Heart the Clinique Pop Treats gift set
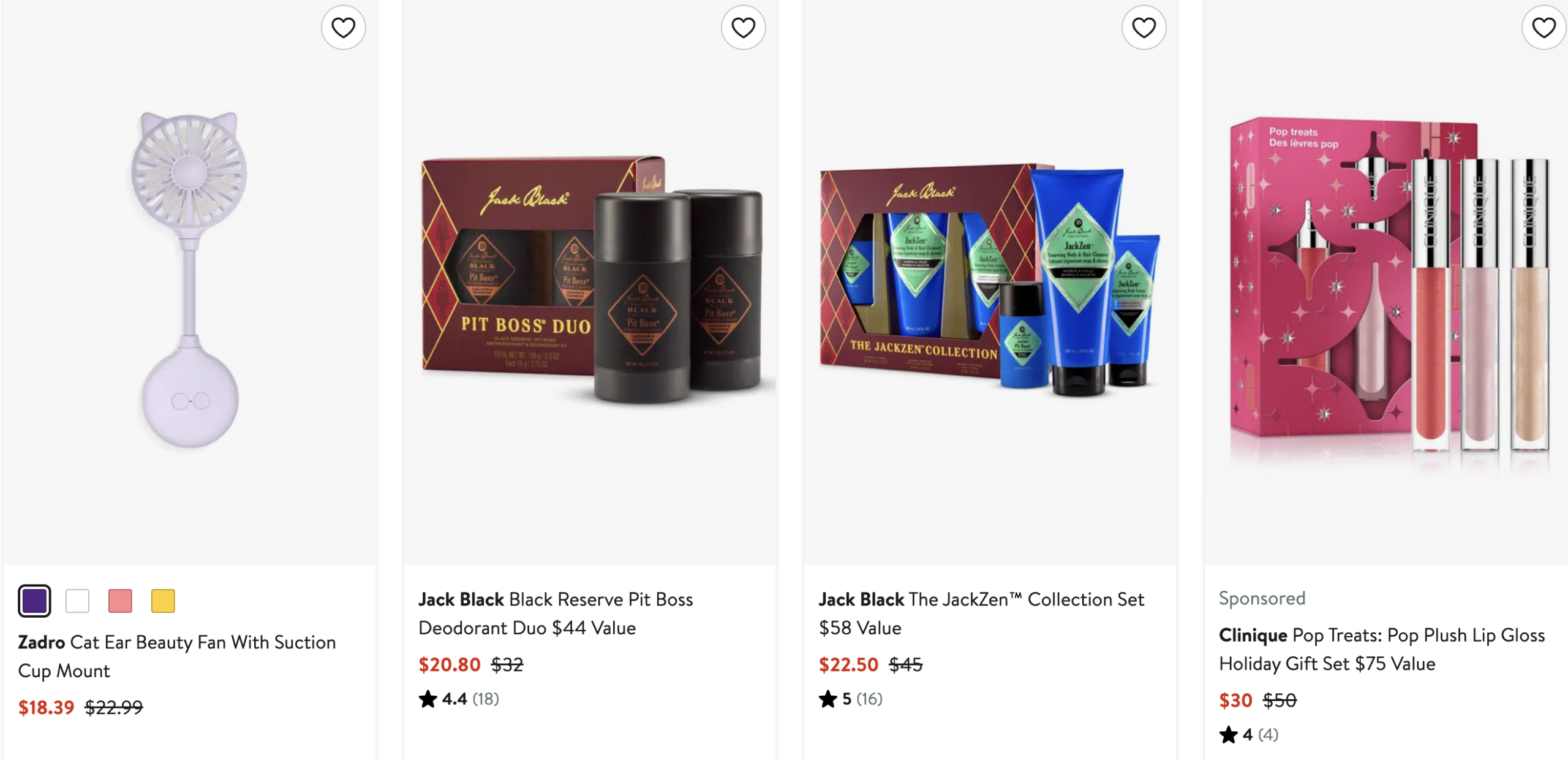 1543,28
